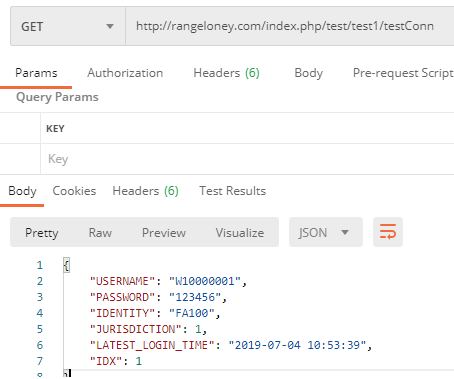Select the response Body tab
Viewport: 454px width, 379px height.
coord(22,191)
